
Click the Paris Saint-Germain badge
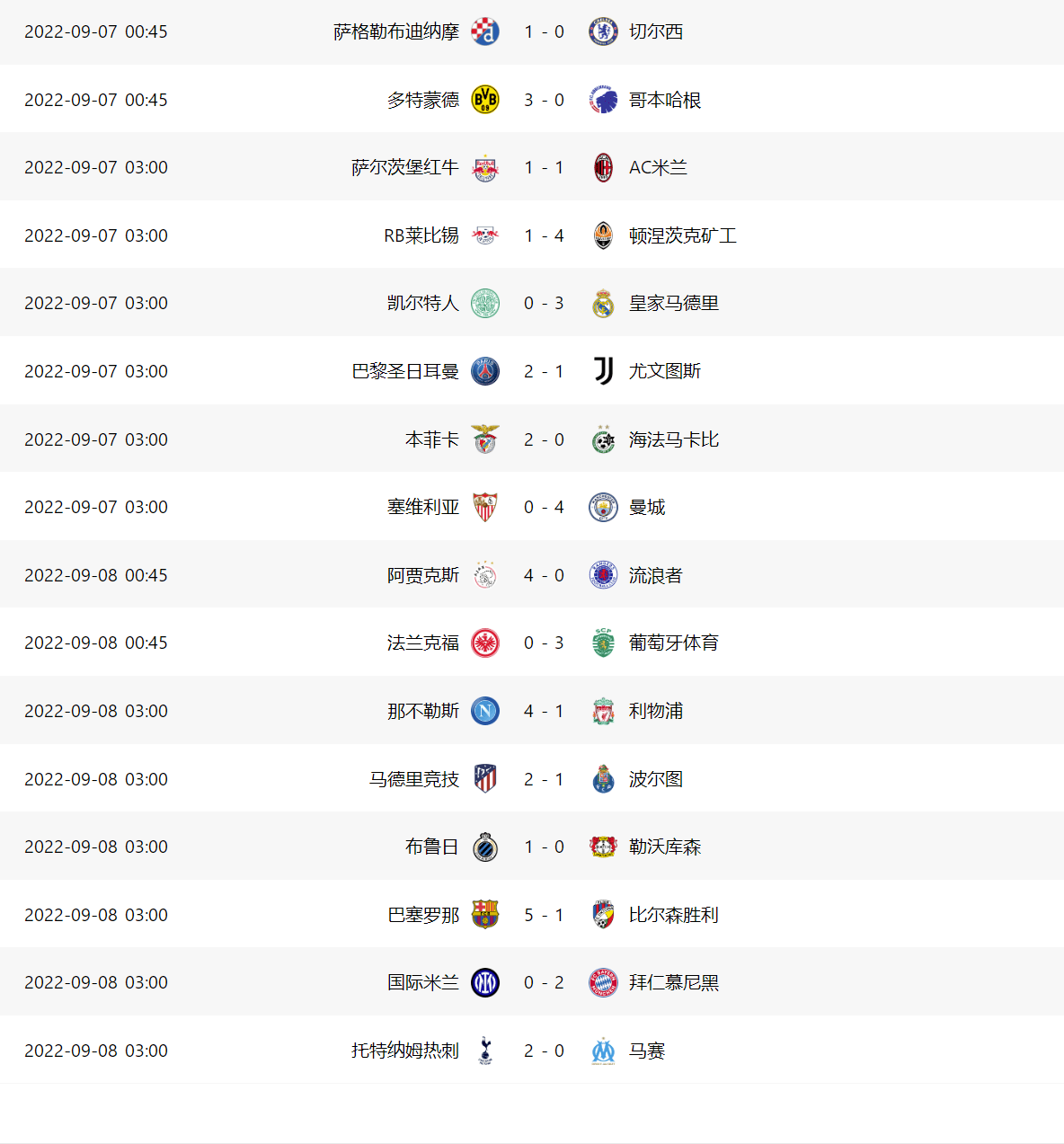pos(485,371)
